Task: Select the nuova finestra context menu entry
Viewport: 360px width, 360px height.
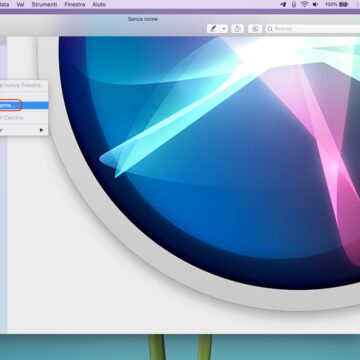Action: coord(24,85)
